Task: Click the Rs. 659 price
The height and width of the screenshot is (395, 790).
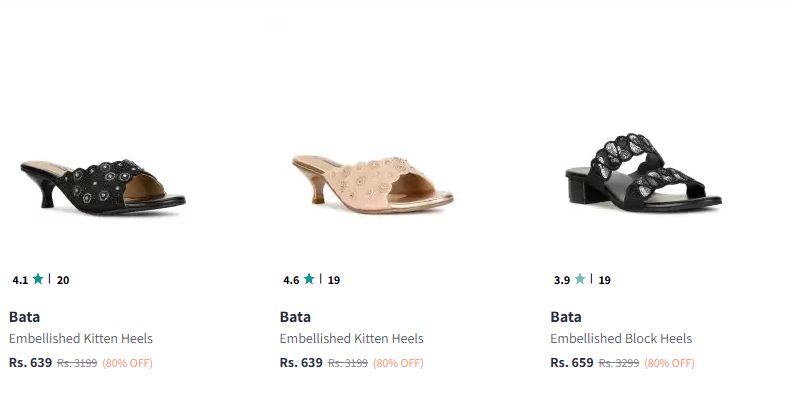Action: [572, 362]
